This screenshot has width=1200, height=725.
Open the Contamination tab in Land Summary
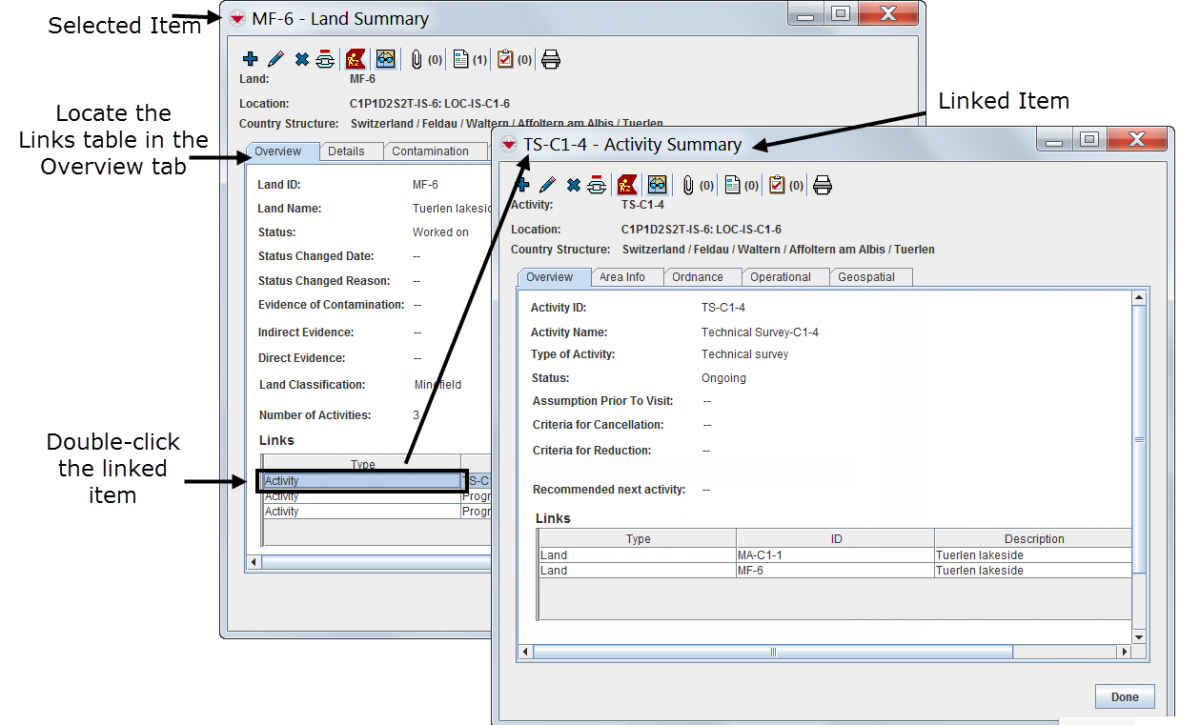coord(430,152)
